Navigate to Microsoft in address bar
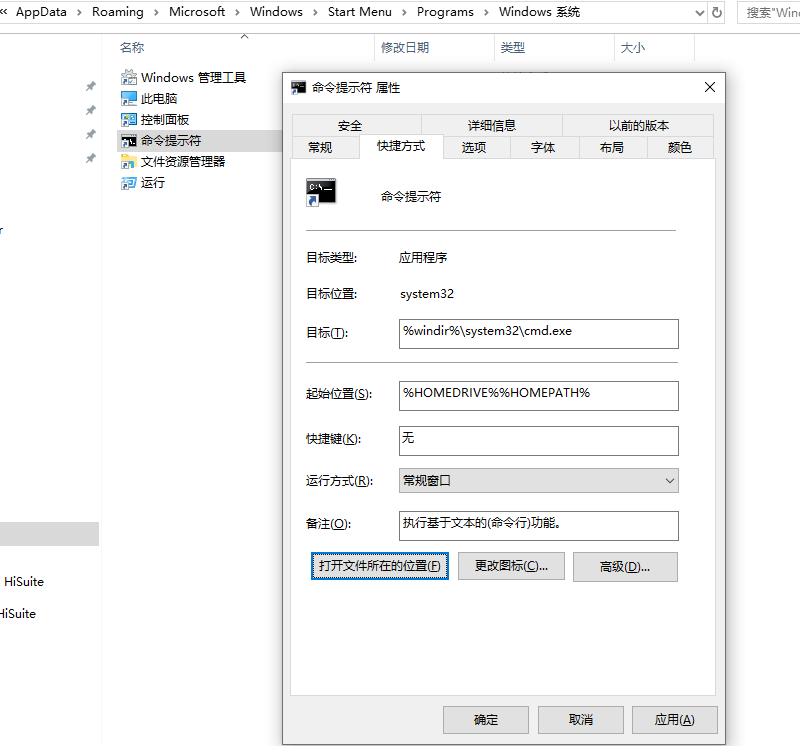Viewport: 800px width, 746px height. (197, 12)
